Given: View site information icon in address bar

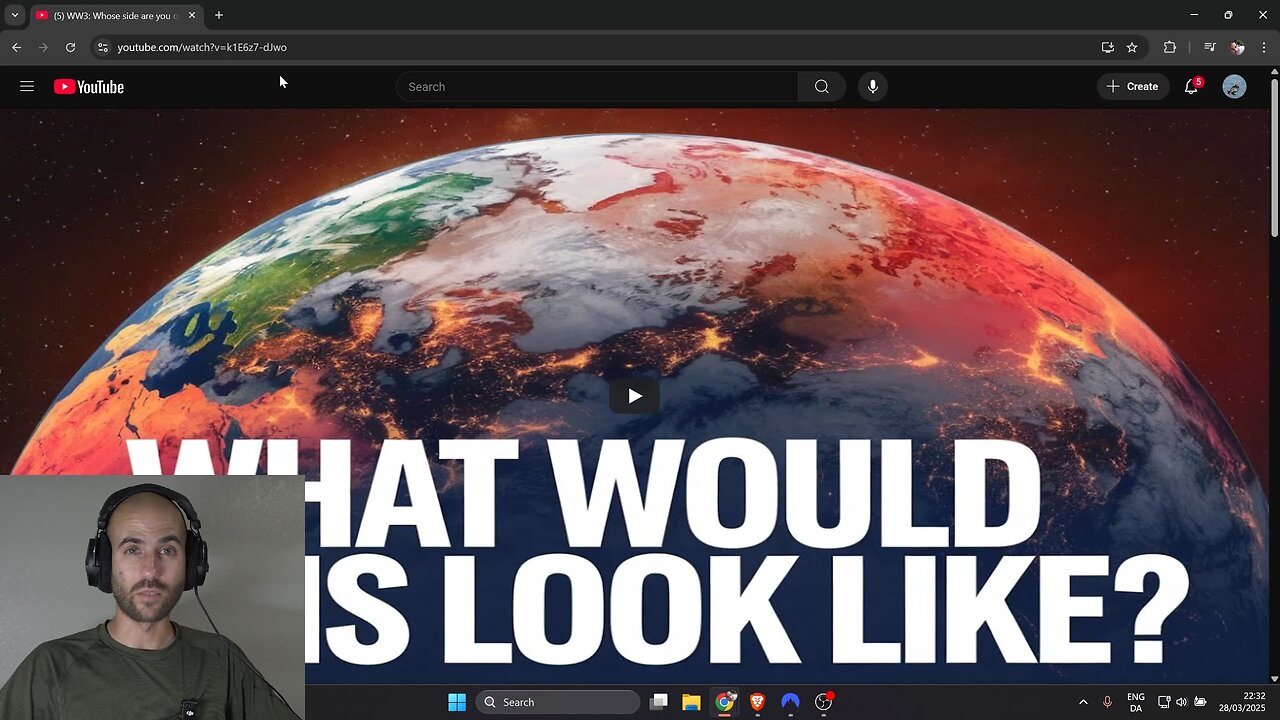Looking at the screenshot, I should pos(102,47).
